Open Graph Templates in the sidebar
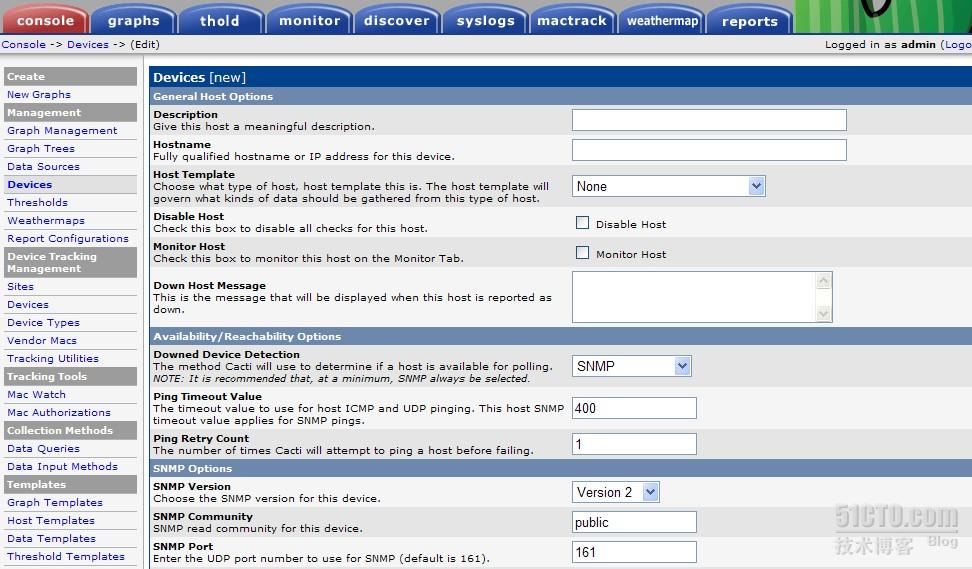The height and width of the screenshot is (569, 972). [x=55, y=502]
